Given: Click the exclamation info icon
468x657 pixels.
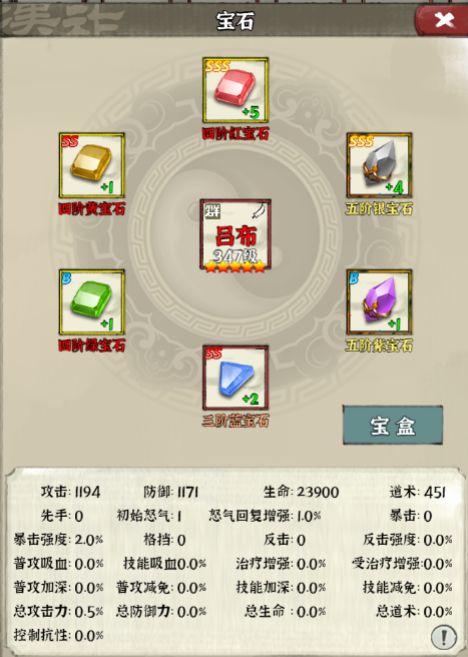Looking at the screenshot, I should 444,636.
